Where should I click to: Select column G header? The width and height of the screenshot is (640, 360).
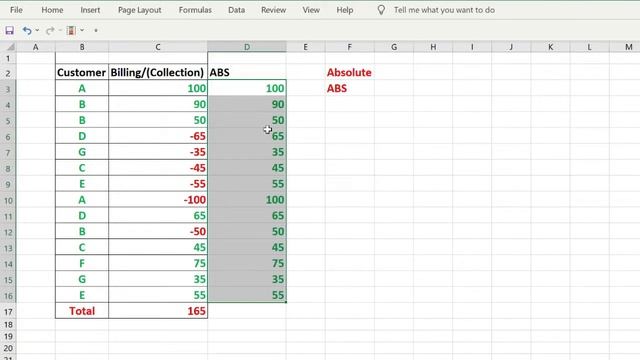[394, 47]
